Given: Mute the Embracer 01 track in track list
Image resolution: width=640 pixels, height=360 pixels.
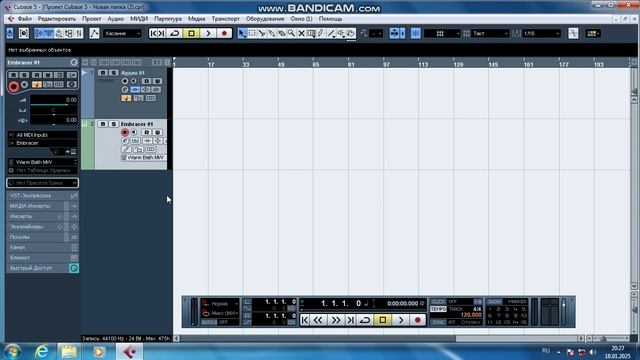Looking at the screenshot, I should pos(103,124).
